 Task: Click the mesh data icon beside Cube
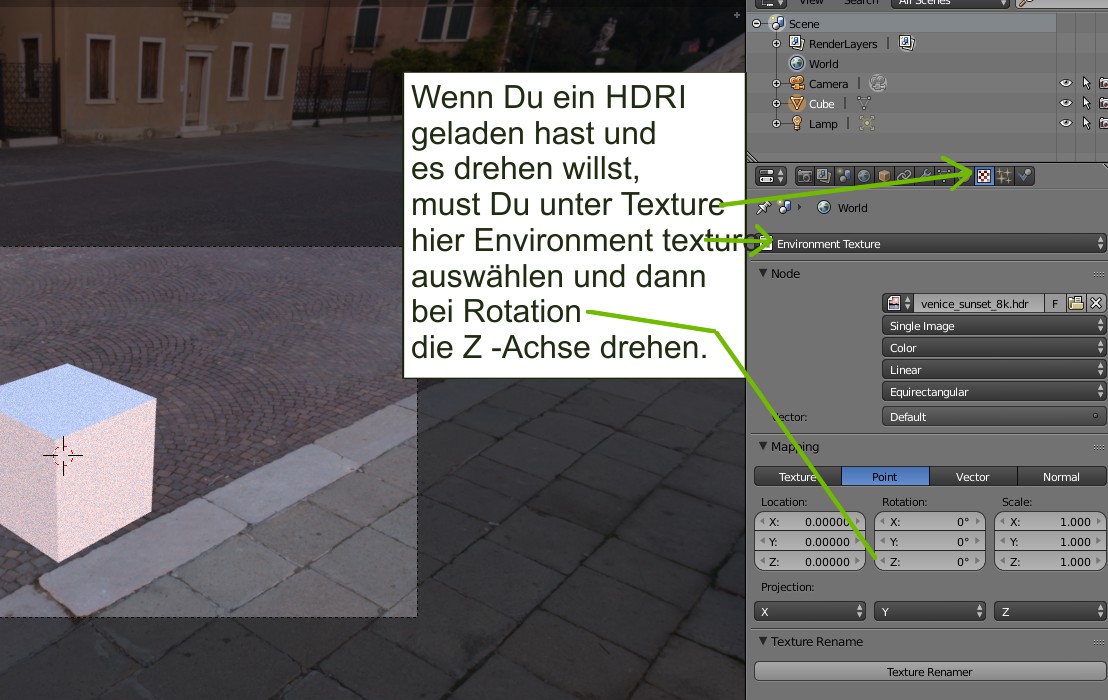coord(864,104)
